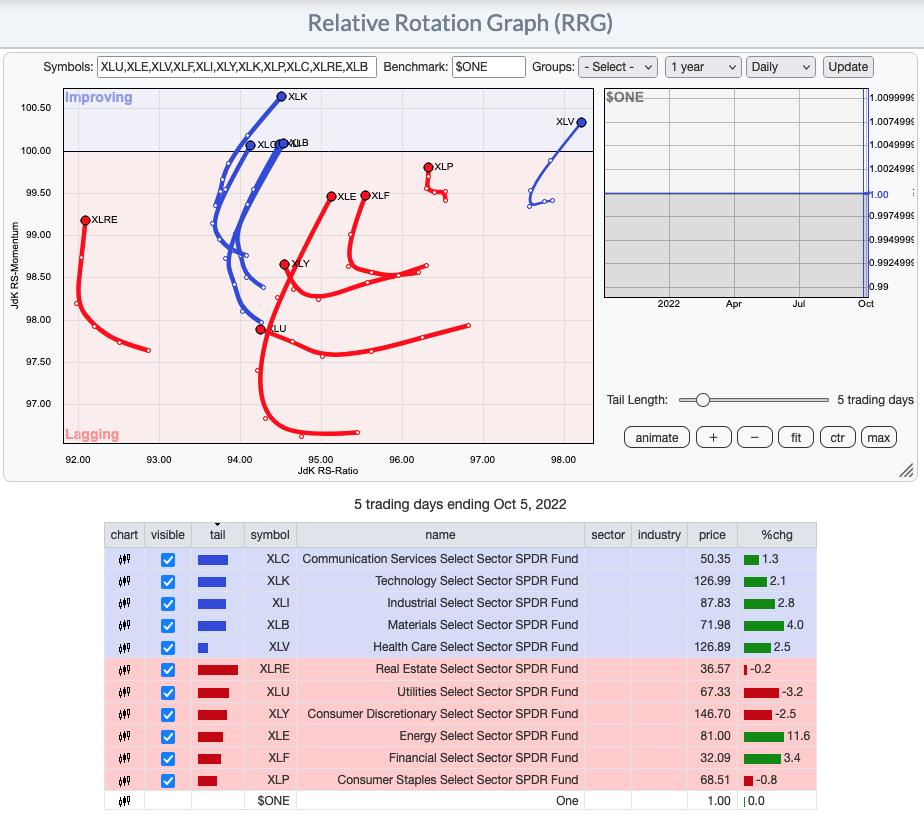Uncheck visibility for XLF
The height and width of the screenshot is (815, 924).
(168, 758)
